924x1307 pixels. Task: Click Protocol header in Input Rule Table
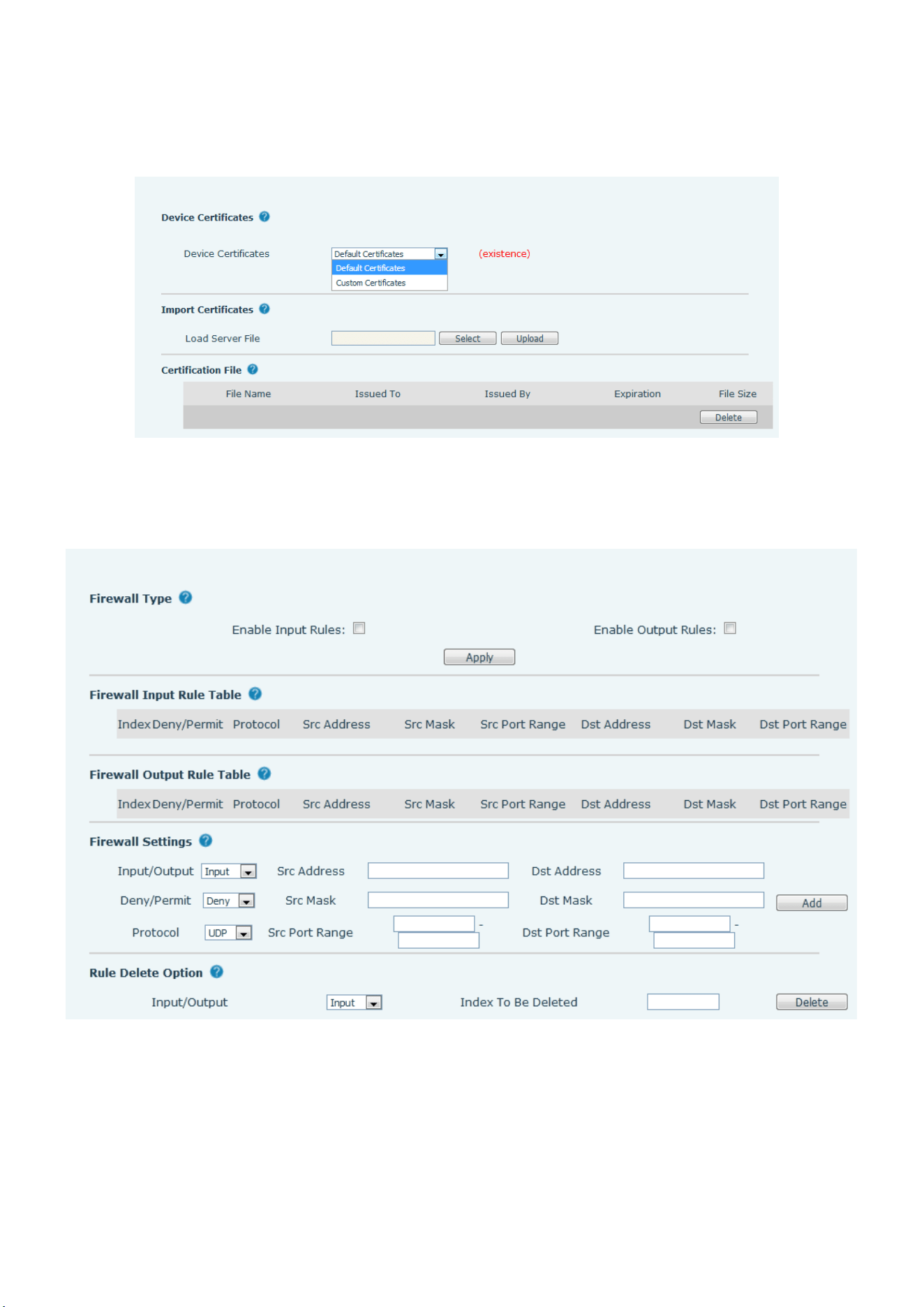point(256,724)
